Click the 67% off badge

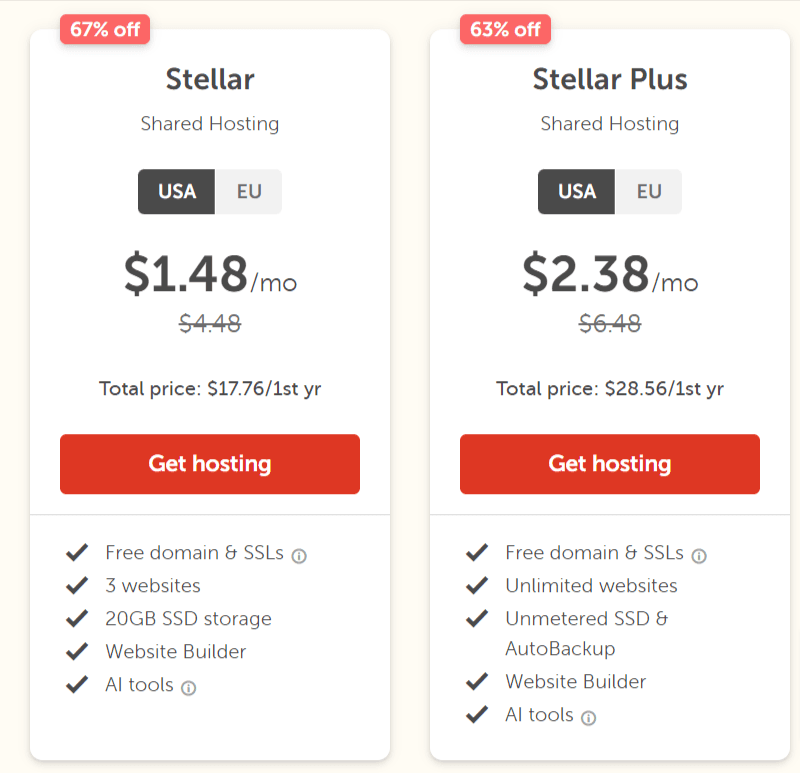104,30
